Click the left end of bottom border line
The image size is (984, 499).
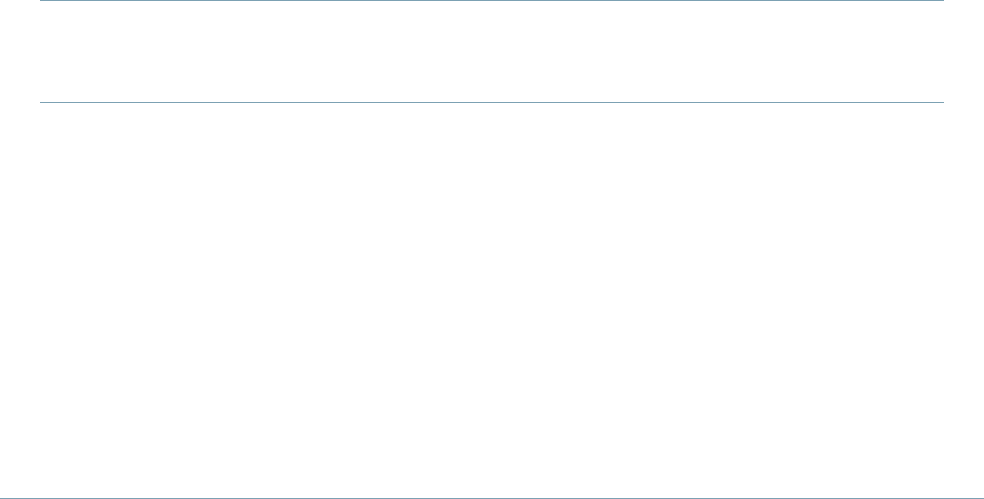click(x=4, y=497)
